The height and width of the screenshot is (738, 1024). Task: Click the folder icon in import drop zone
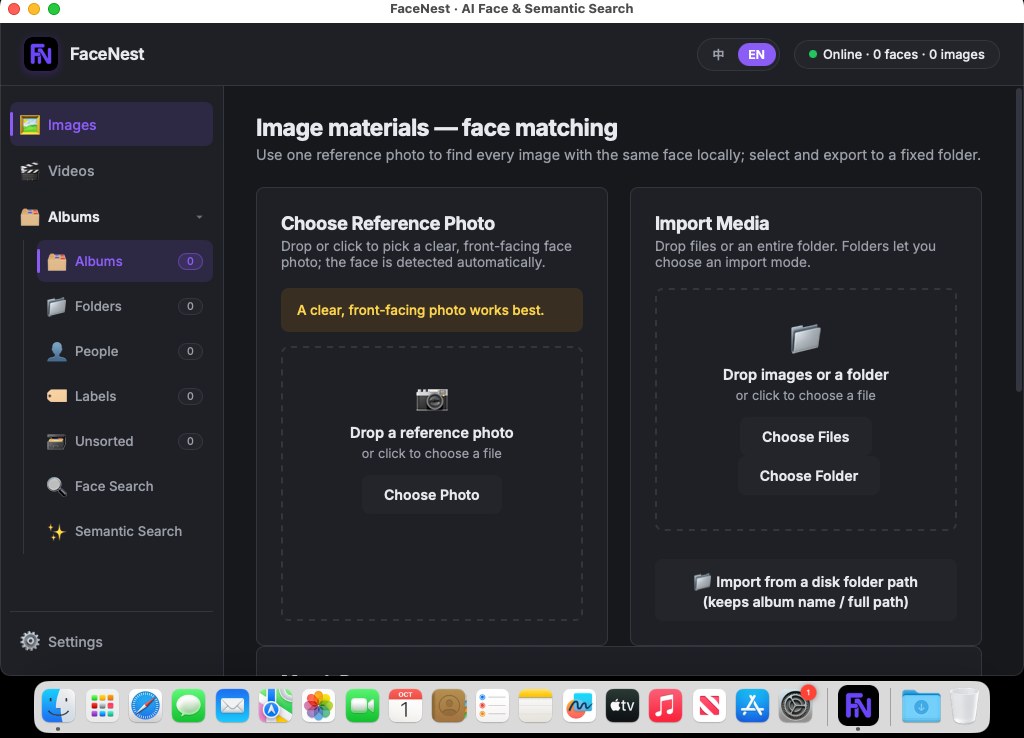coord(805,338)
